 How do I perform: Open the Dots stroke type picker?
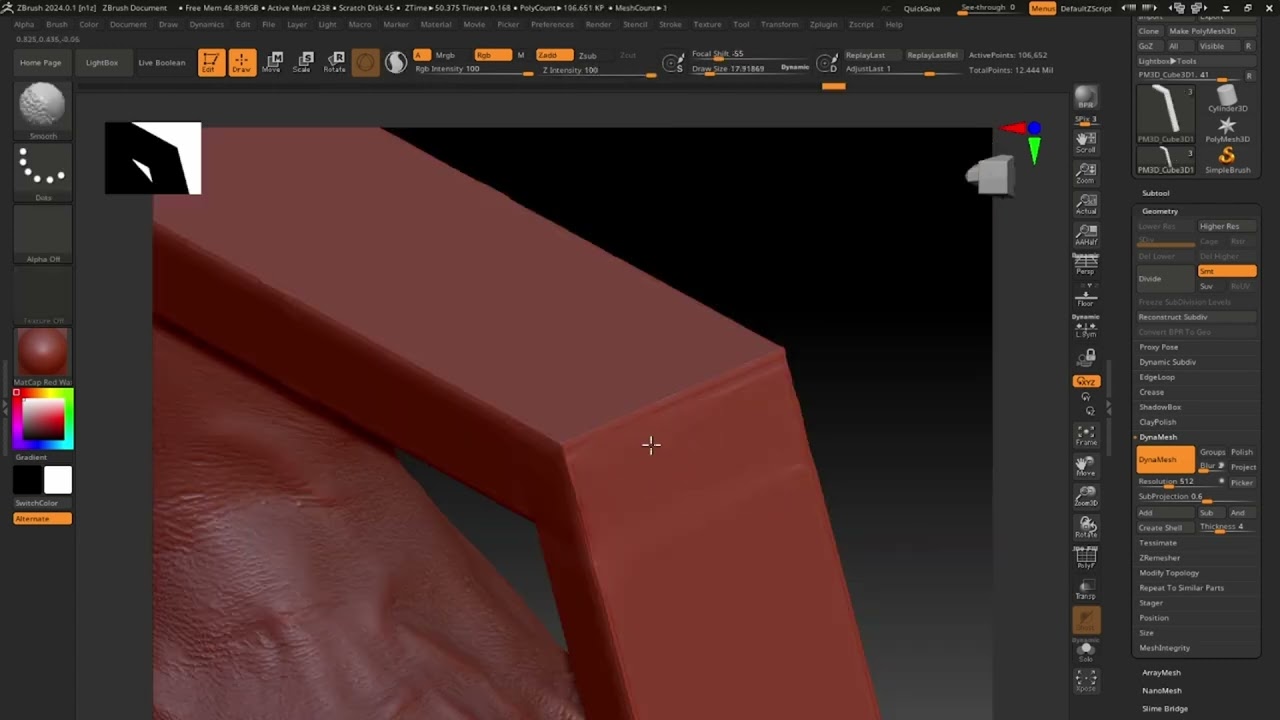tap(43, 173)
